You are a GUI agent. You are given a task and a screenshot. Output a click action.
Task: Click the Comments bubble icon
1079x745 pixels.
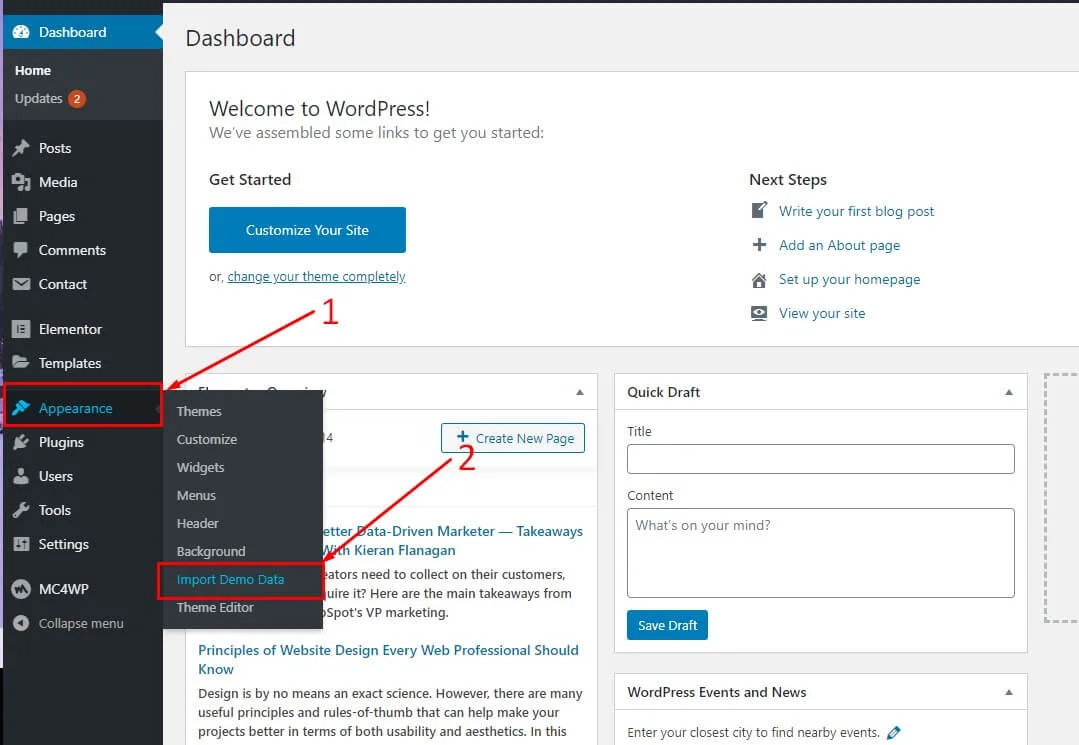click(21, 250)
